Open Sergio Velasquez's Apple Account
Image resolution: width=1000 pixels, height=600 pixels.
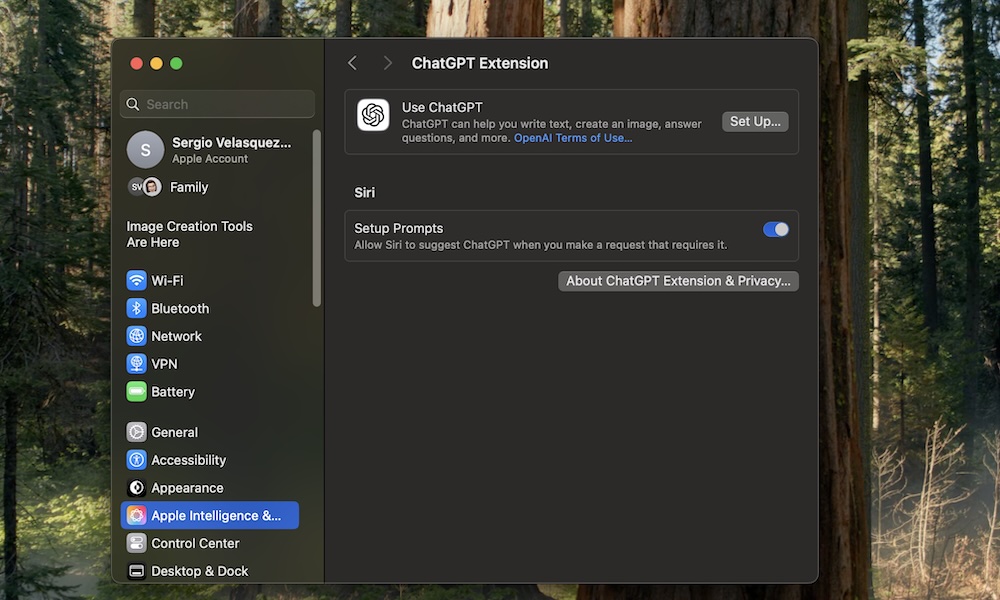pyautogui.click(x=216, y=149)
